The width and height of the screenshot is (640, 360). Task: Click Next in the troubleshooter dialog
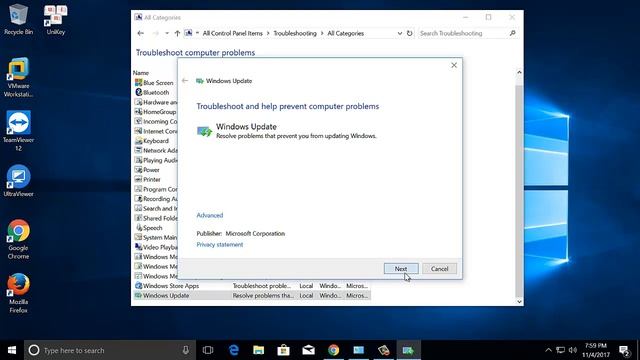click(401, 269)
